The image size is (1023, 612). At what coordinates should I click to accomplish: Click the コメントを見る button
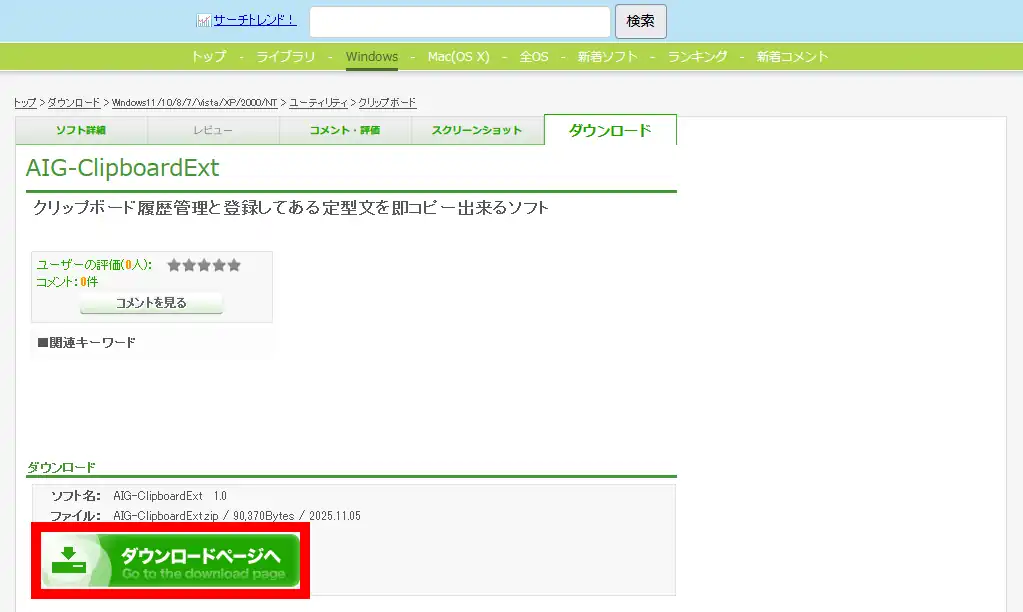[x=151, y=303]
